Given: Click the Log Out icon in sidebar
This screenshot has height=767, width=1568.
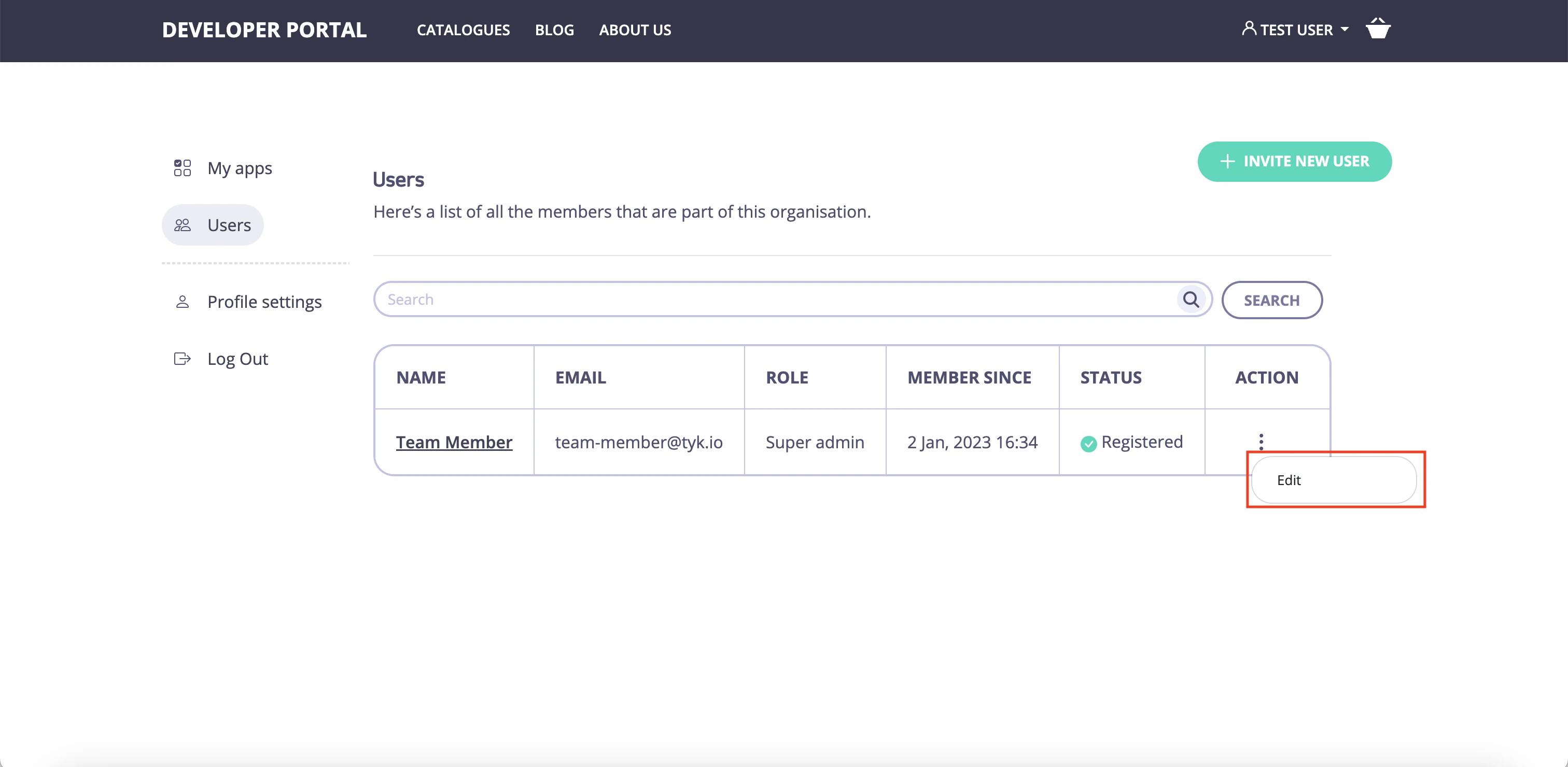Looking at the screenshot, I should click(181, 359).
